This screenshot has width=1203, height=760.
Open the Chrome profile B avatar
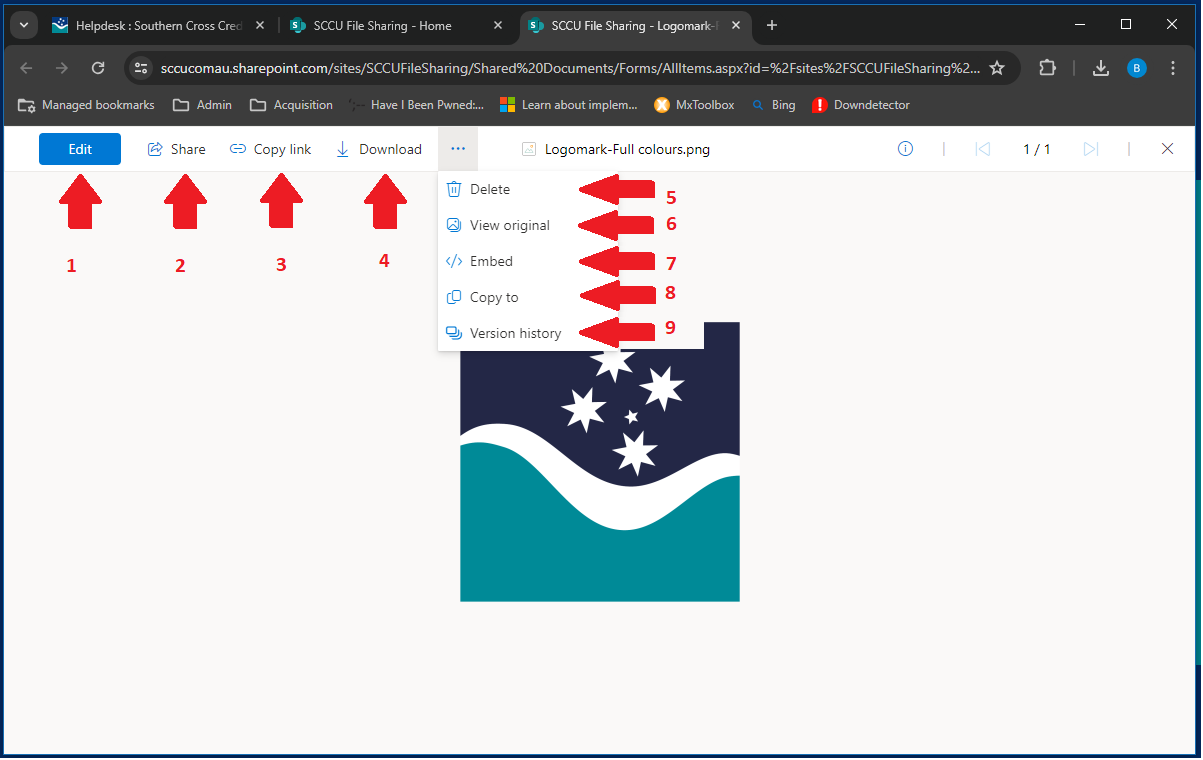[1137, 68]
